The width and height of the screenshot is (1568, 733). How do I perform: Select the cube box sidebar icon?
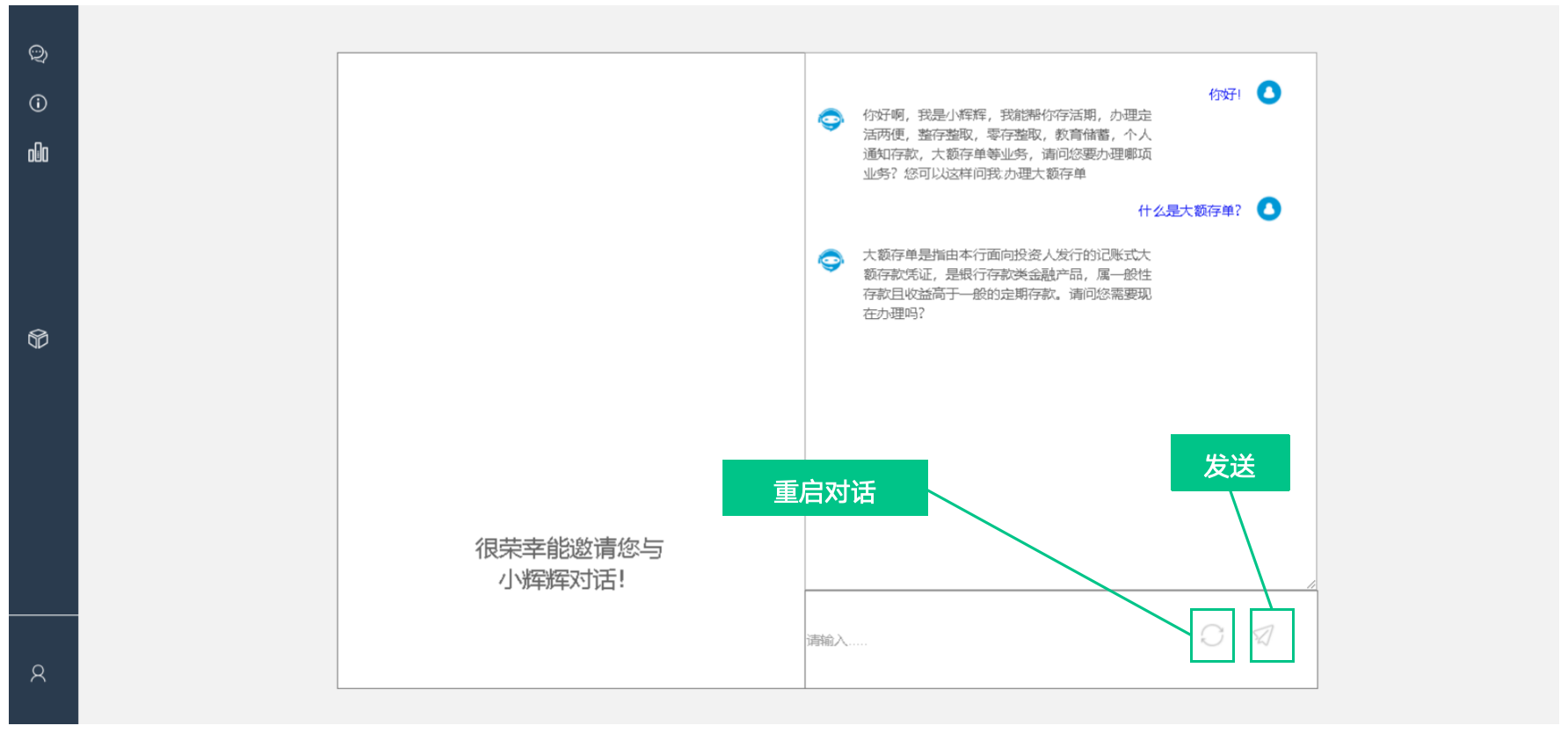tap(38, 338)
